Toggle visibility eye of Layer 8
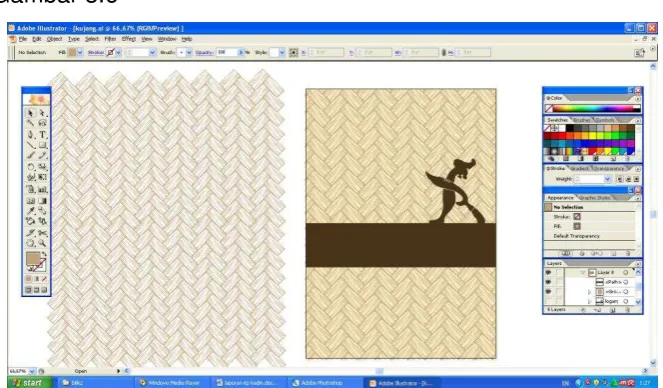 548,272
